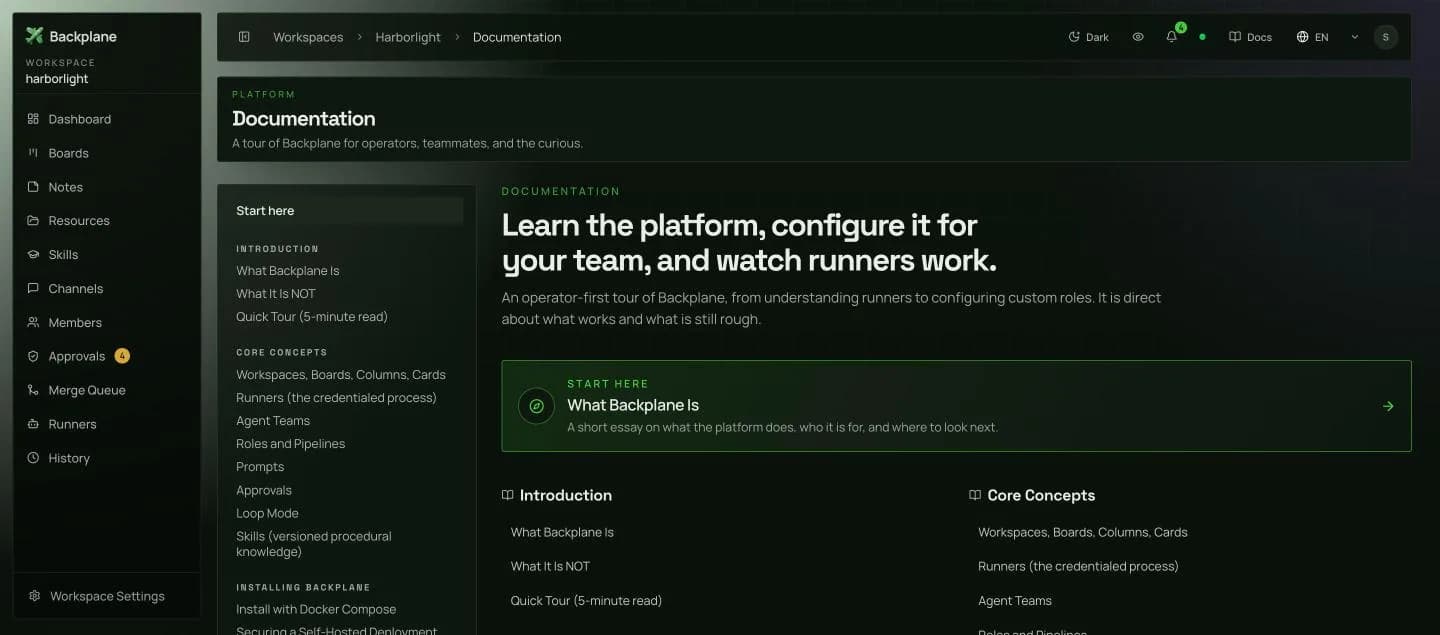
Task: Click the History clock icon
Action: point(33,459)
